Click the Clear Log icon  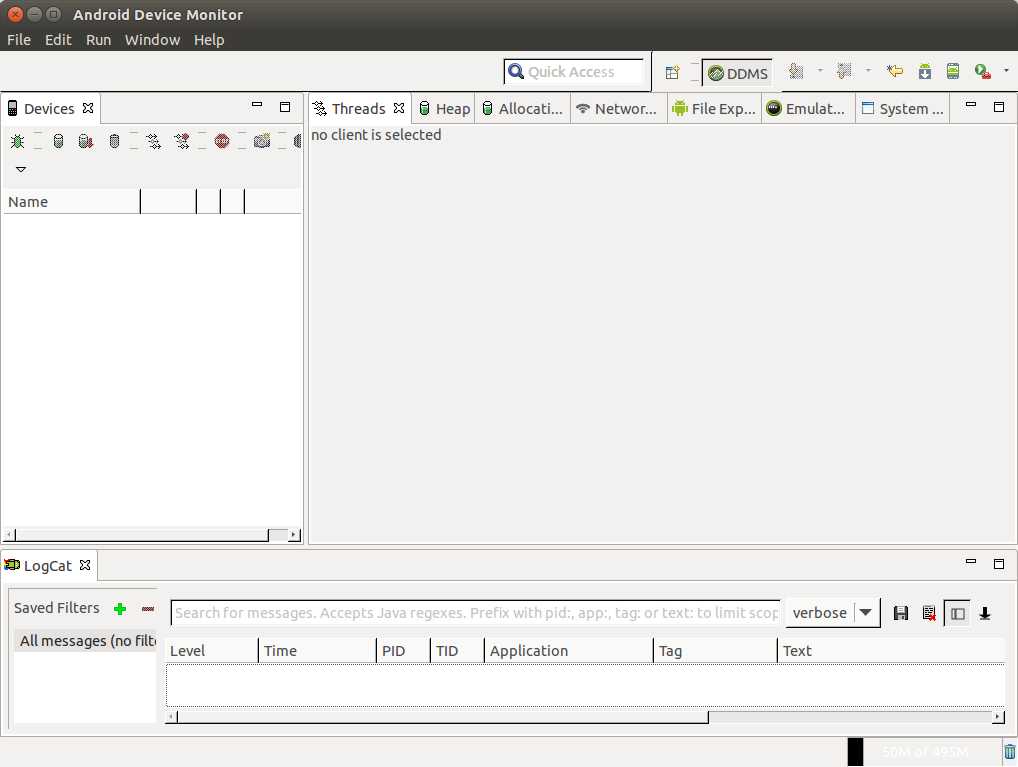(x=929, y=613)
